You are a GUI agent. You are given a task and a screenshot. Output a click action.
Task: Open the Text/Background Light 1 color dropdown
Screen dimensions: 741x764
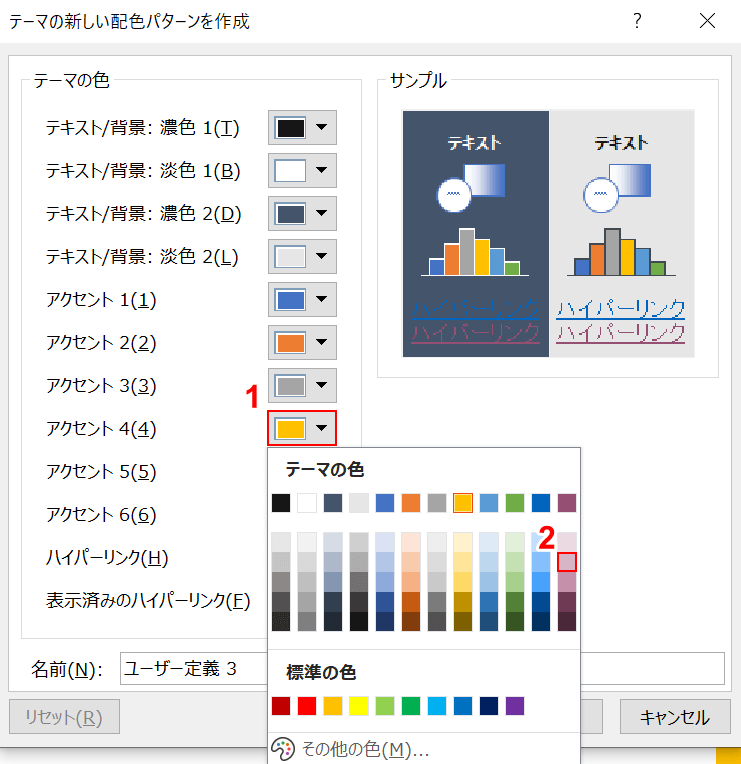click(x=302, y=171)
